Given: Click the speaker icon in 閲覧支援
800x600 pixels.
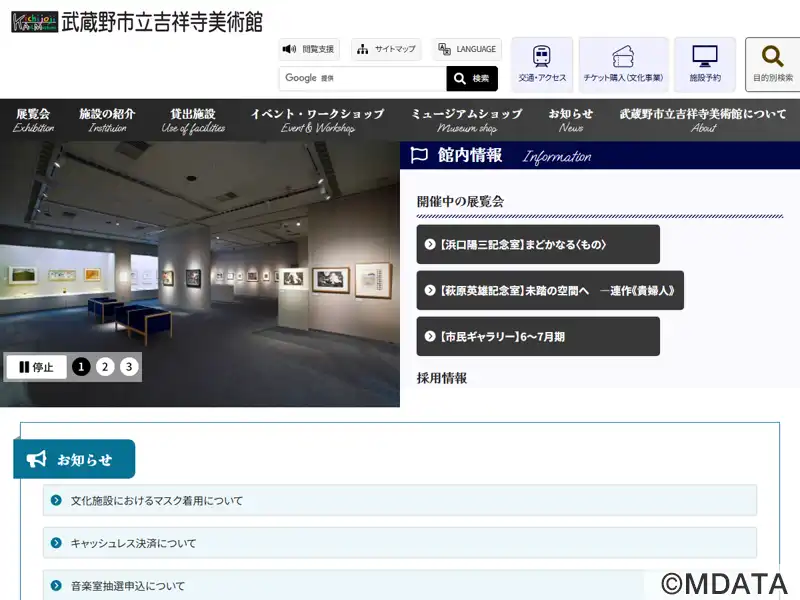Looking at the screenshot, I should click(x=289, y=49).
